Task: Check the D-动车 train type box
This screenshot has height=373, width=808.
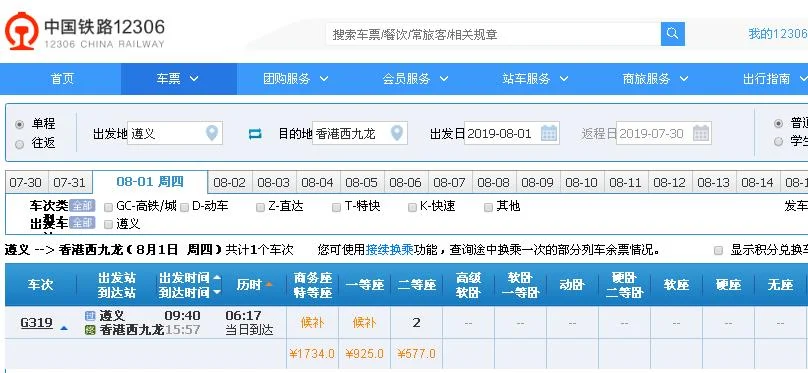Action: 184,207
